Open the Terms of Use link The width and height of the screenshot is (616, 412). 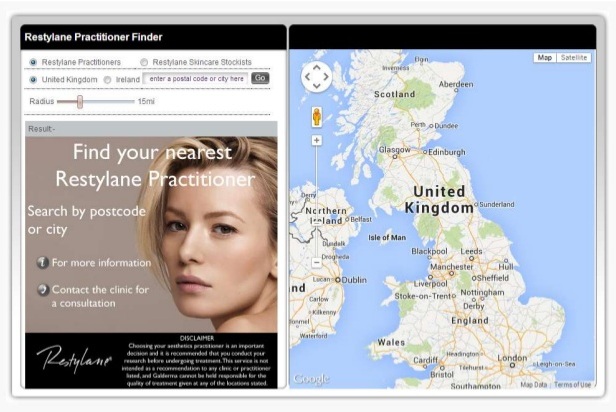click(x=572, y=385)
